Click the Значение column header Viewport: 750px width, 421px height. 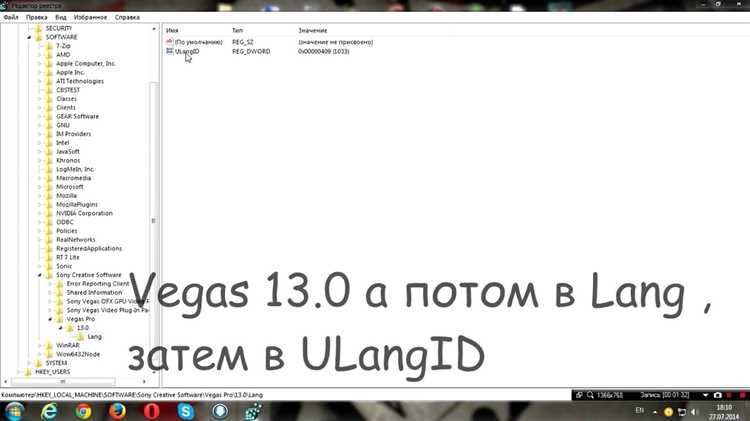[313, 31]
